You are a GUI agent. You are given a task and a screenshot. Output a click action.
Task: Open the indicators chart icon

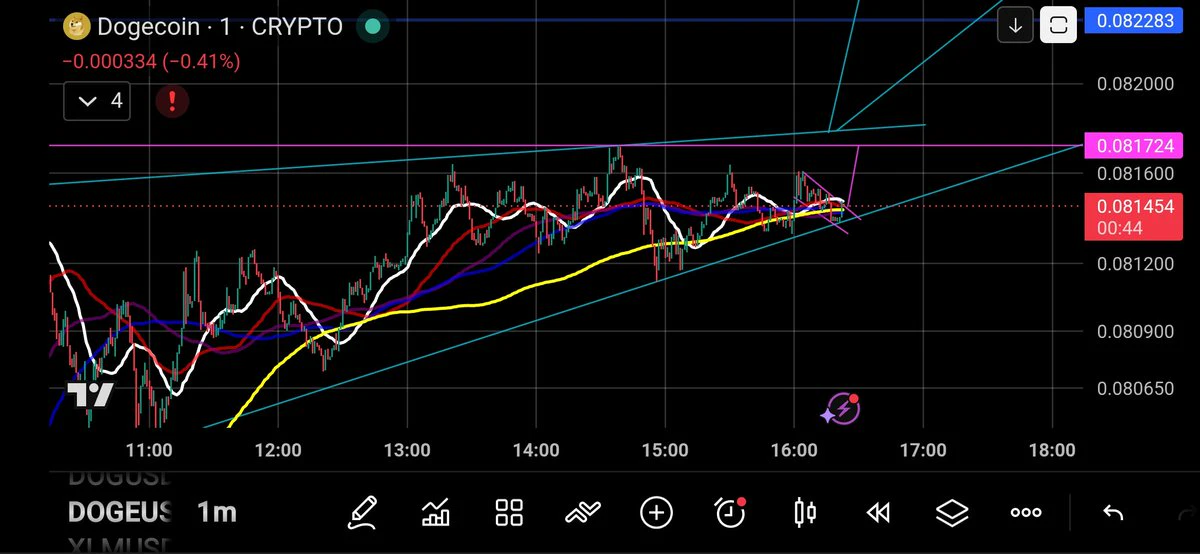[x=436, y=513]
